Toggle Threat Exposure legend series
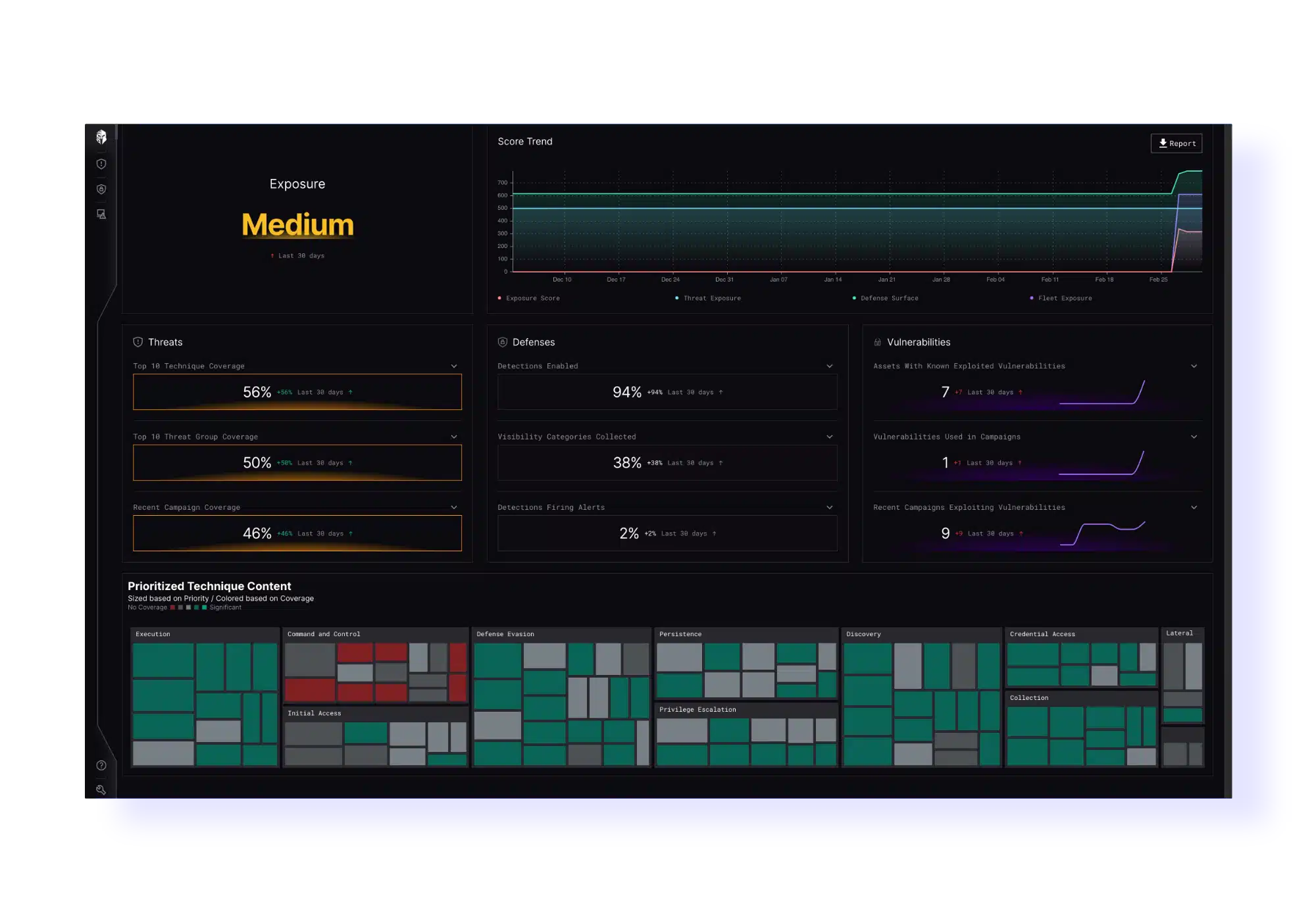This screenshot has height=921, width=1316. (x=708, y=298)
